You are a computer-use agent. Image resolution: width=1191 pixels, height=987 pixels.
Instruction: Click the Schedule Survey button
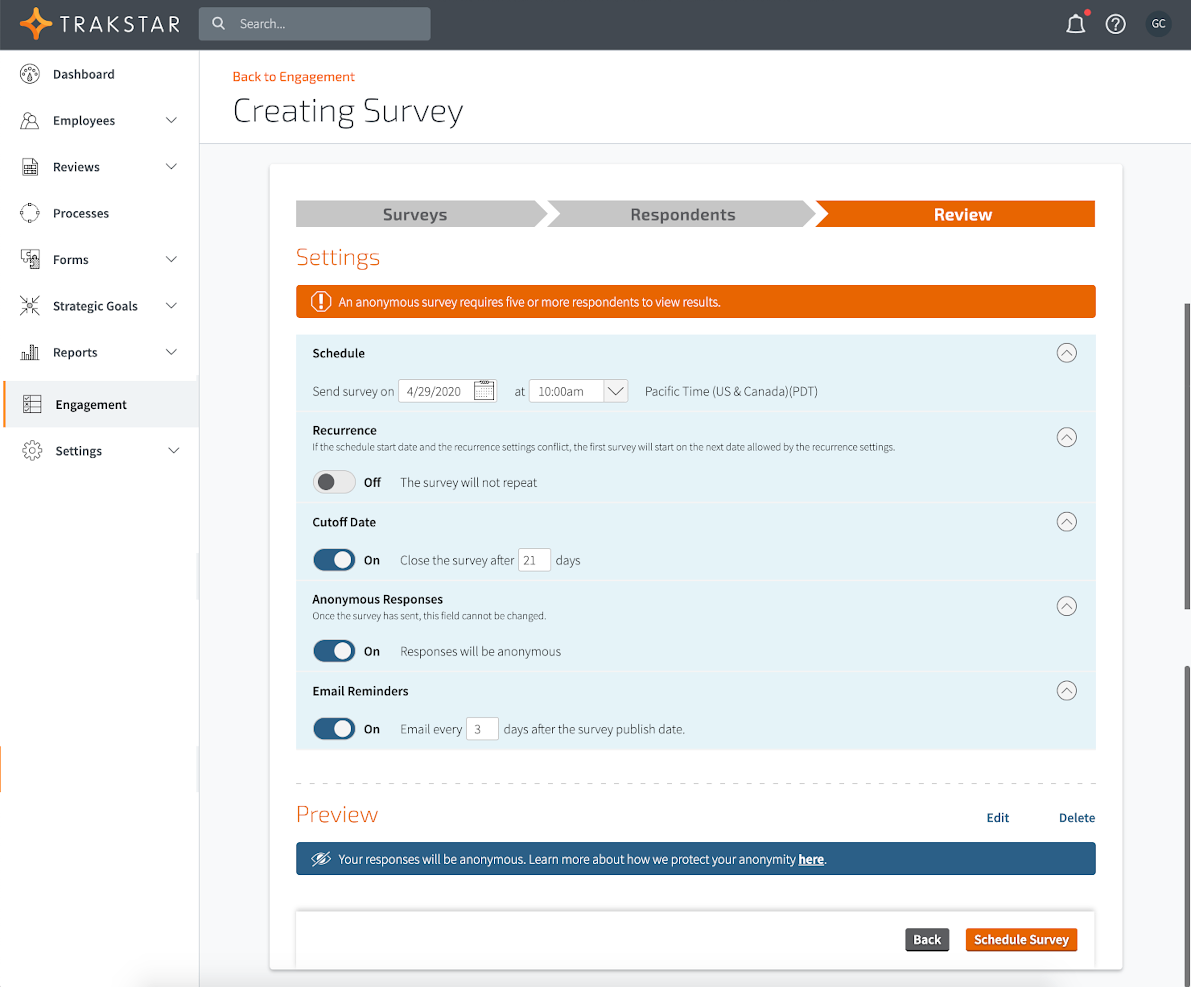pyautogui.click(x=1021, y=939)
